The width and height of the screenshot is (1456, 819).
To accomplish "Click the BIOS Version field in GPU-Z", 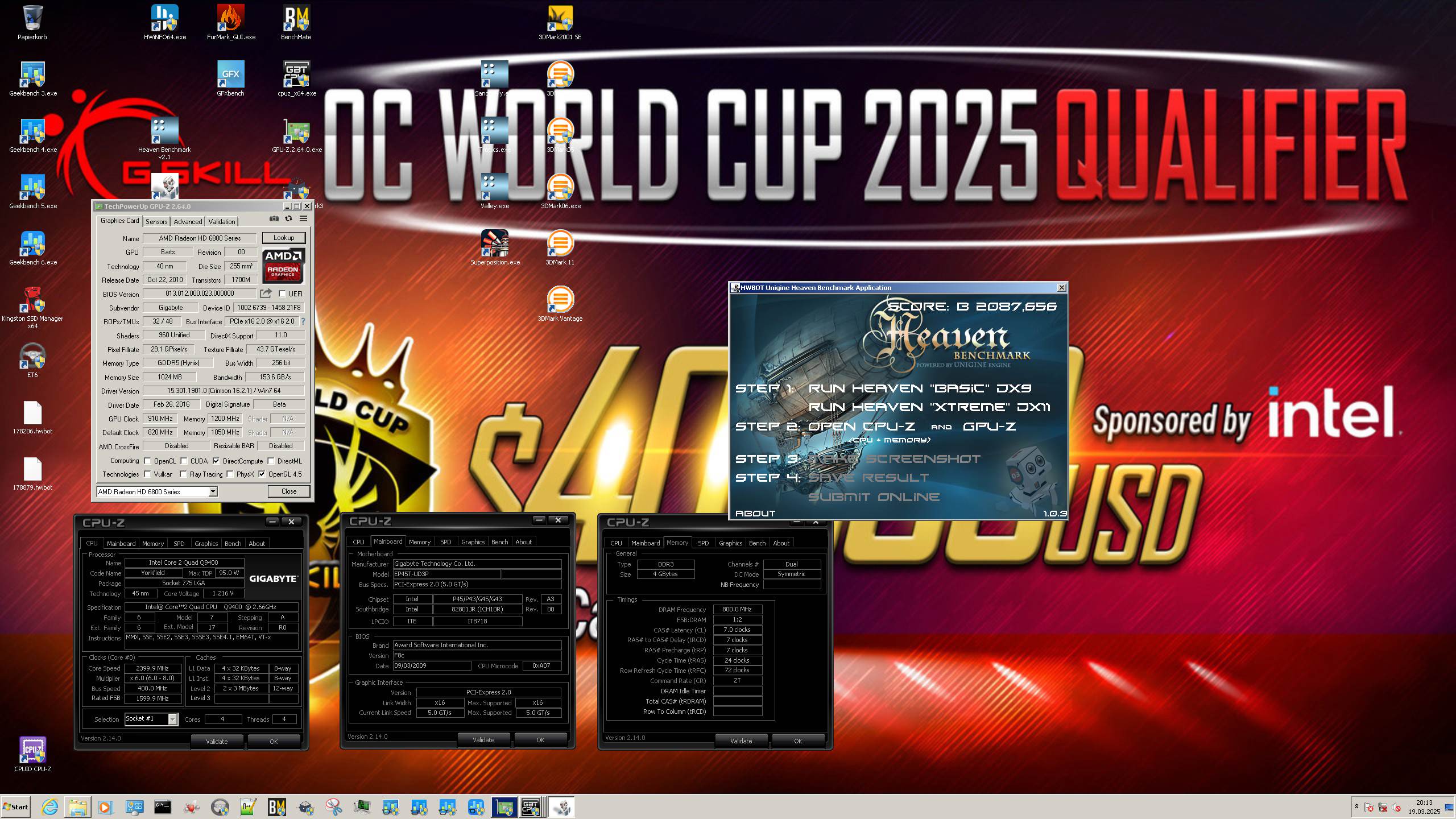I will pyautogui.click(x=200, y=293).
